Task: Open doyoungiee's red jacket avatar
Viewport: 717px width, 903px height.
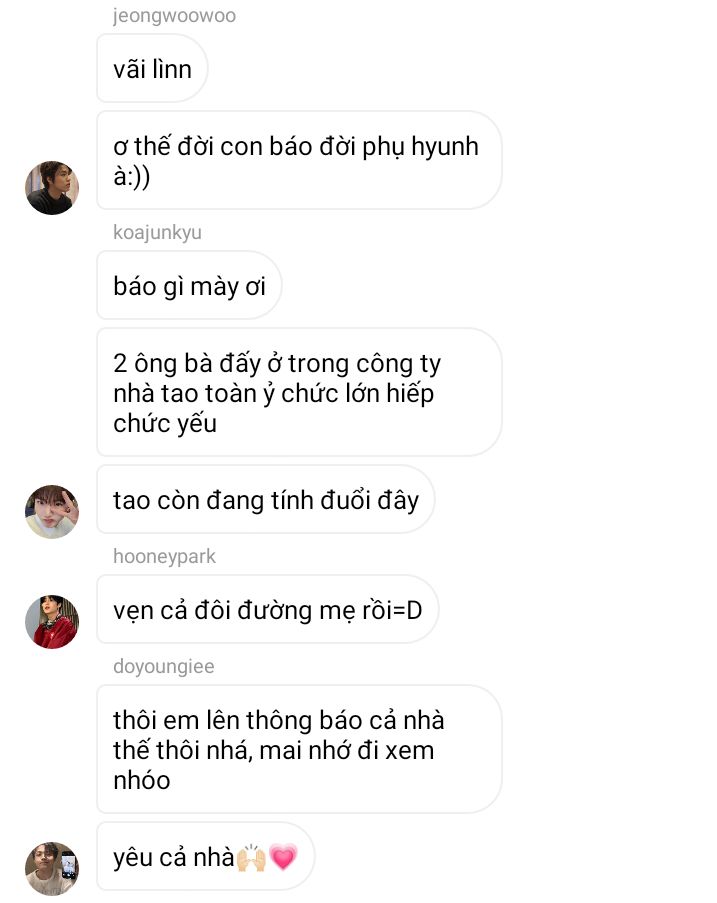Action: click(52, 622)
